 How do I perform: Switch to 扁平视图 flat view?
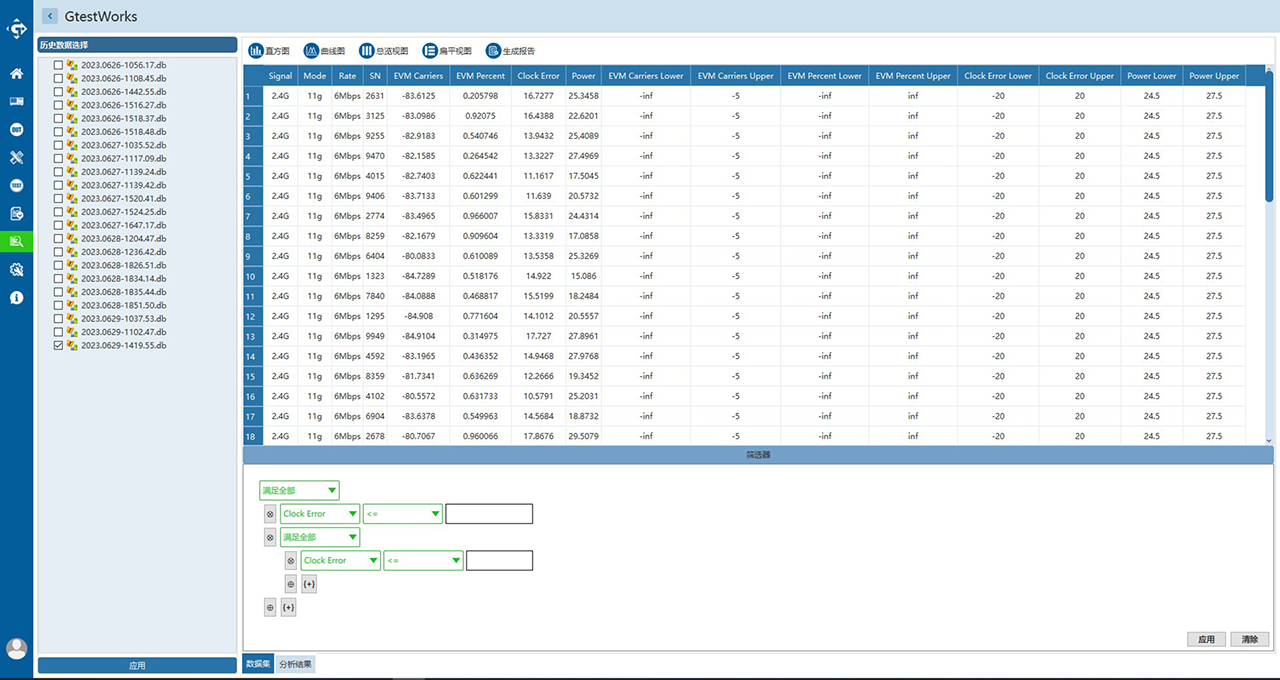coord(447,51)
